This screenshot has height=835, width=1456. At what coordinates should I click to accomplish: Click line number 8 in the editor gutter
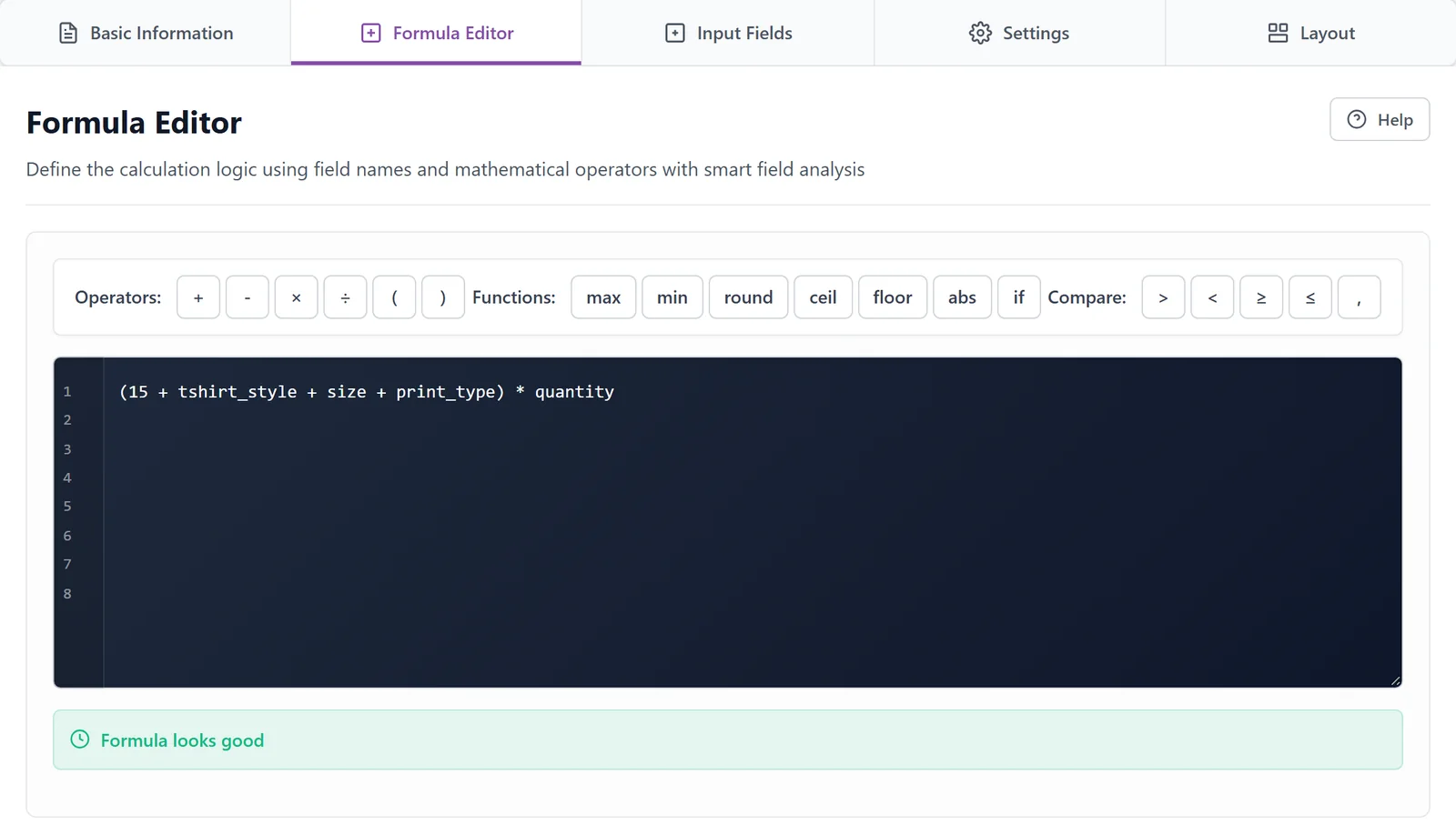67,593
